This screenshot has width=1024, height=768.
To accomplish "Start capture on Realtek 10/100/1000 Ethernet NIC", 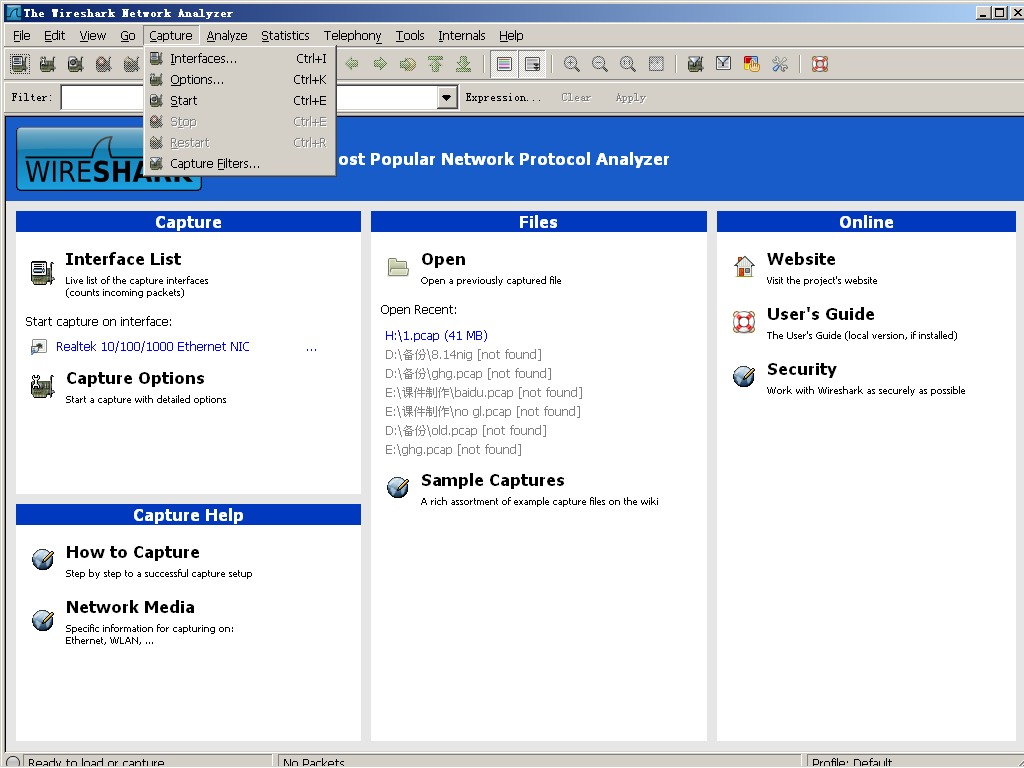I will (152, 347).
